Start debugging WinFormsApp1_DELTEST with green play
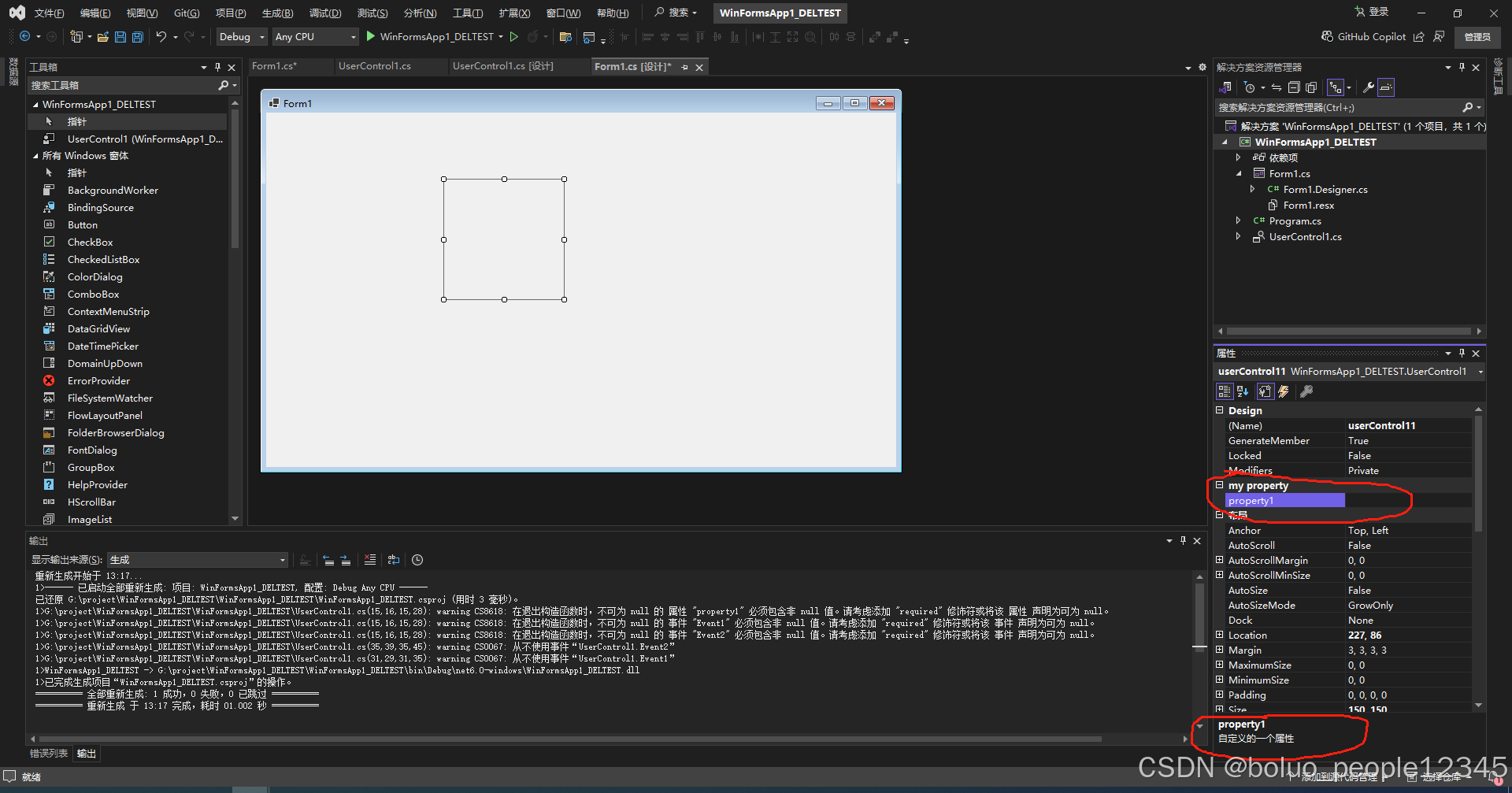Image resolution: width=1512 pixels, height=793 pixels. pos(370,37)
